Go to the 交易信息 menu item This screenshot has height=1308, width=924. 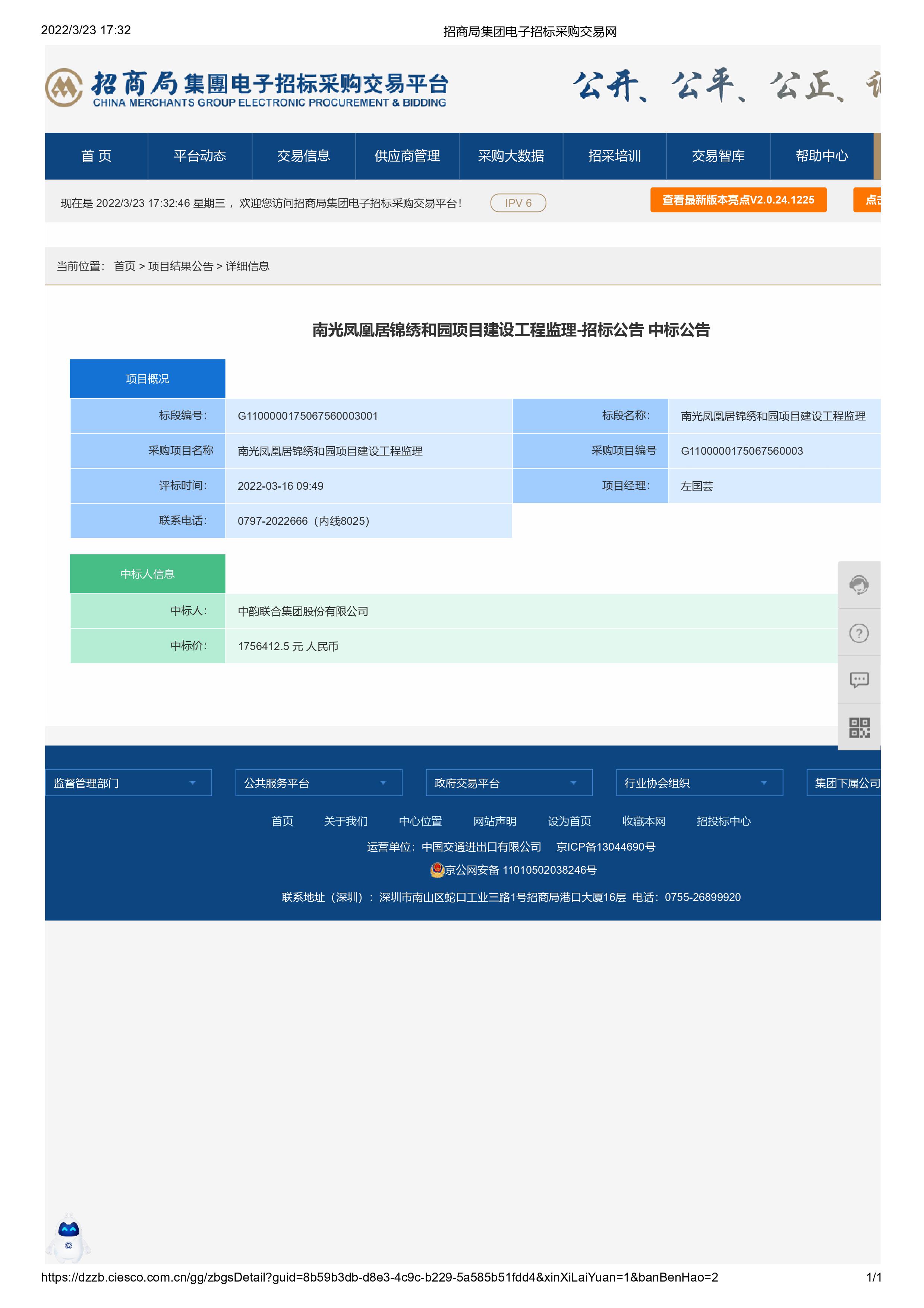click(x=303, y=156)
